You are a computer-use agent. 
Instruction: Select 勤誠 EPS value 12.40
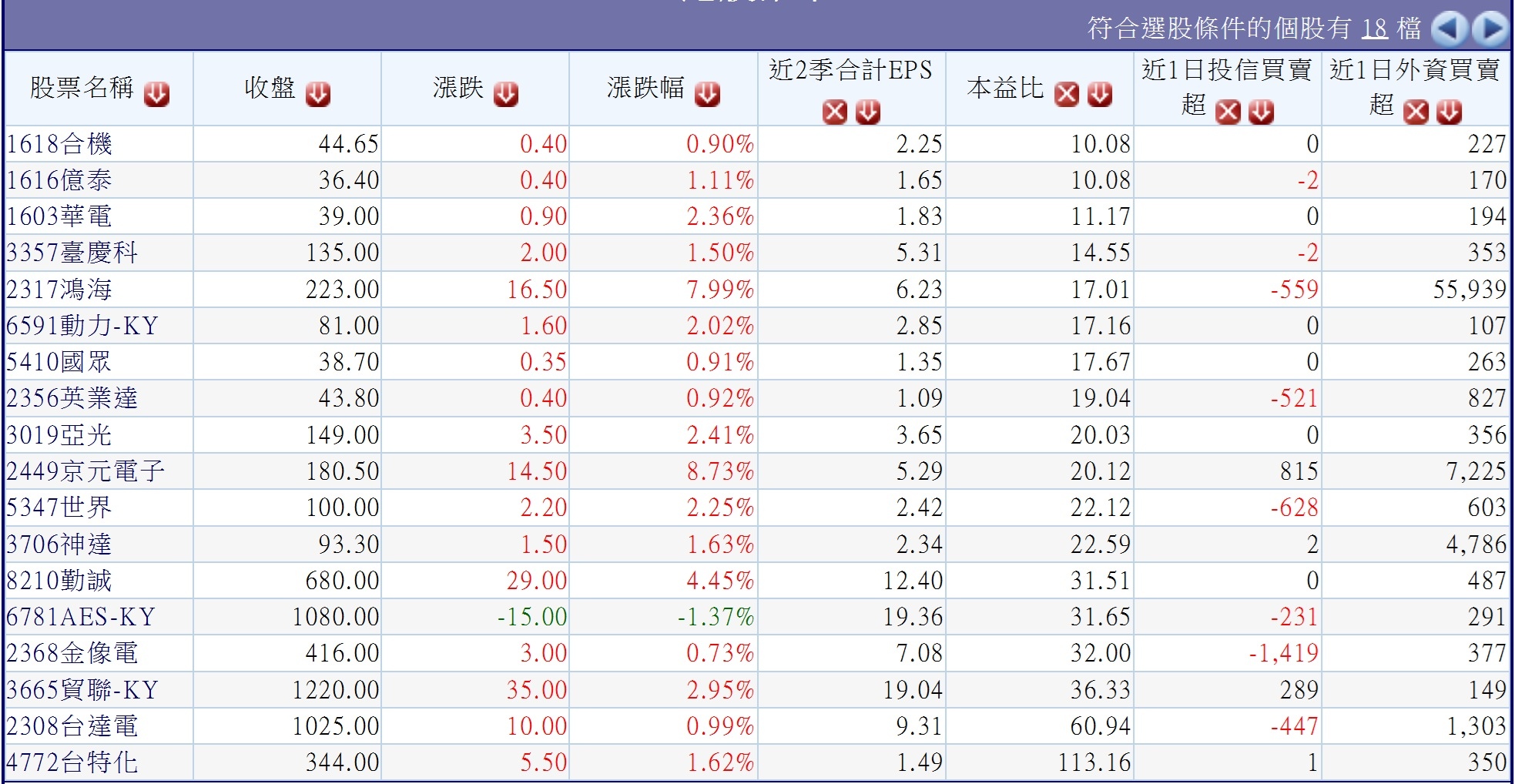click(x=913, y=581)
